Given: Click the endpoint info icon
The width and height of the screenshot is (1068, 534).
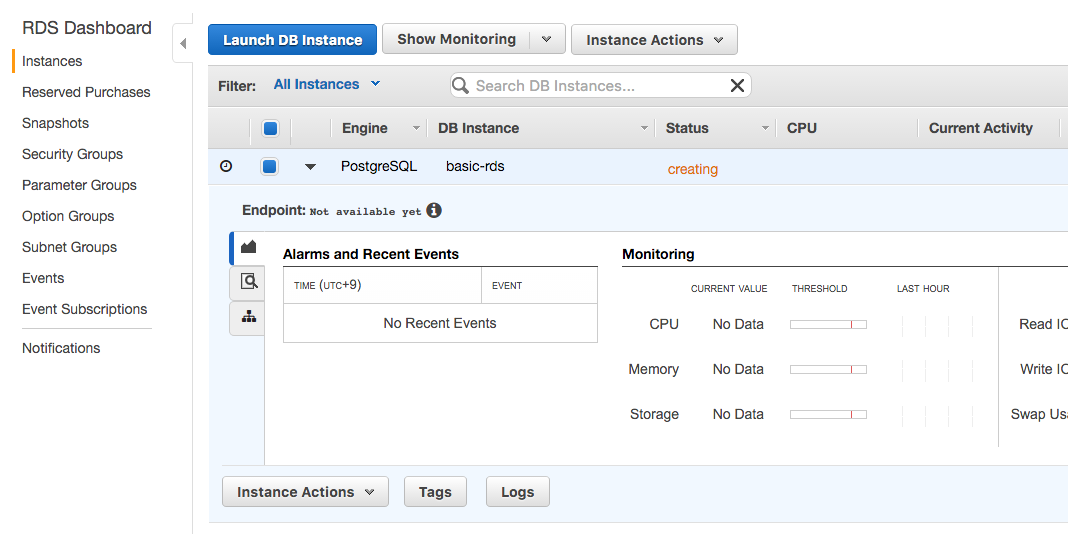Looking at the screenshot, I should point(434,210).
